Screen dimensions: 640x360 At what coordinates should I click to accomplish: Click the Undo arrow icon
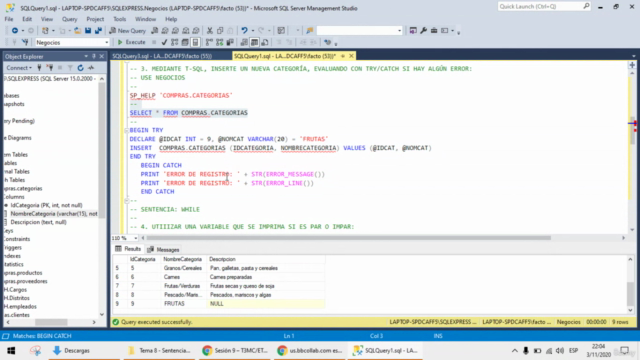point(244,31)
